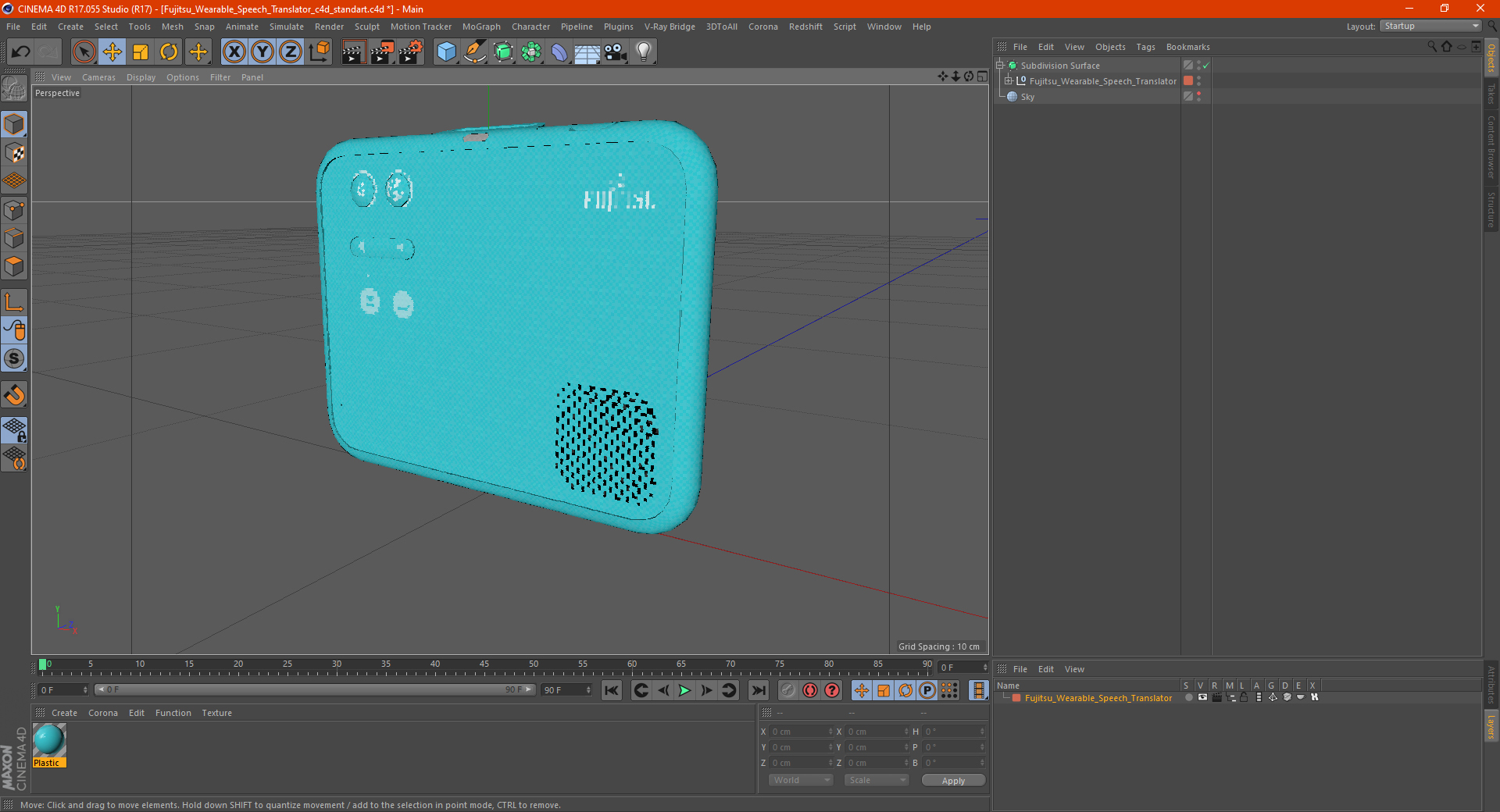Activate the Move tool in top toolbar
The height and width of the screenshot is (812, 1500).
[x=112, y=52]
